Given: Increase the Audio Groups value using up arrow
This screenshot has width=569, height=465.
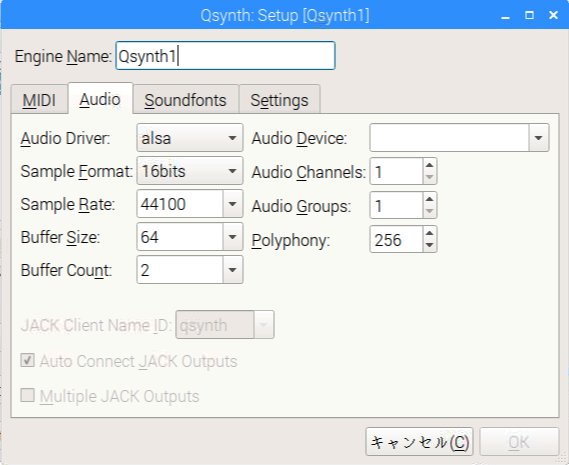Looking at the screenshot, I should (x=430, y=199).
